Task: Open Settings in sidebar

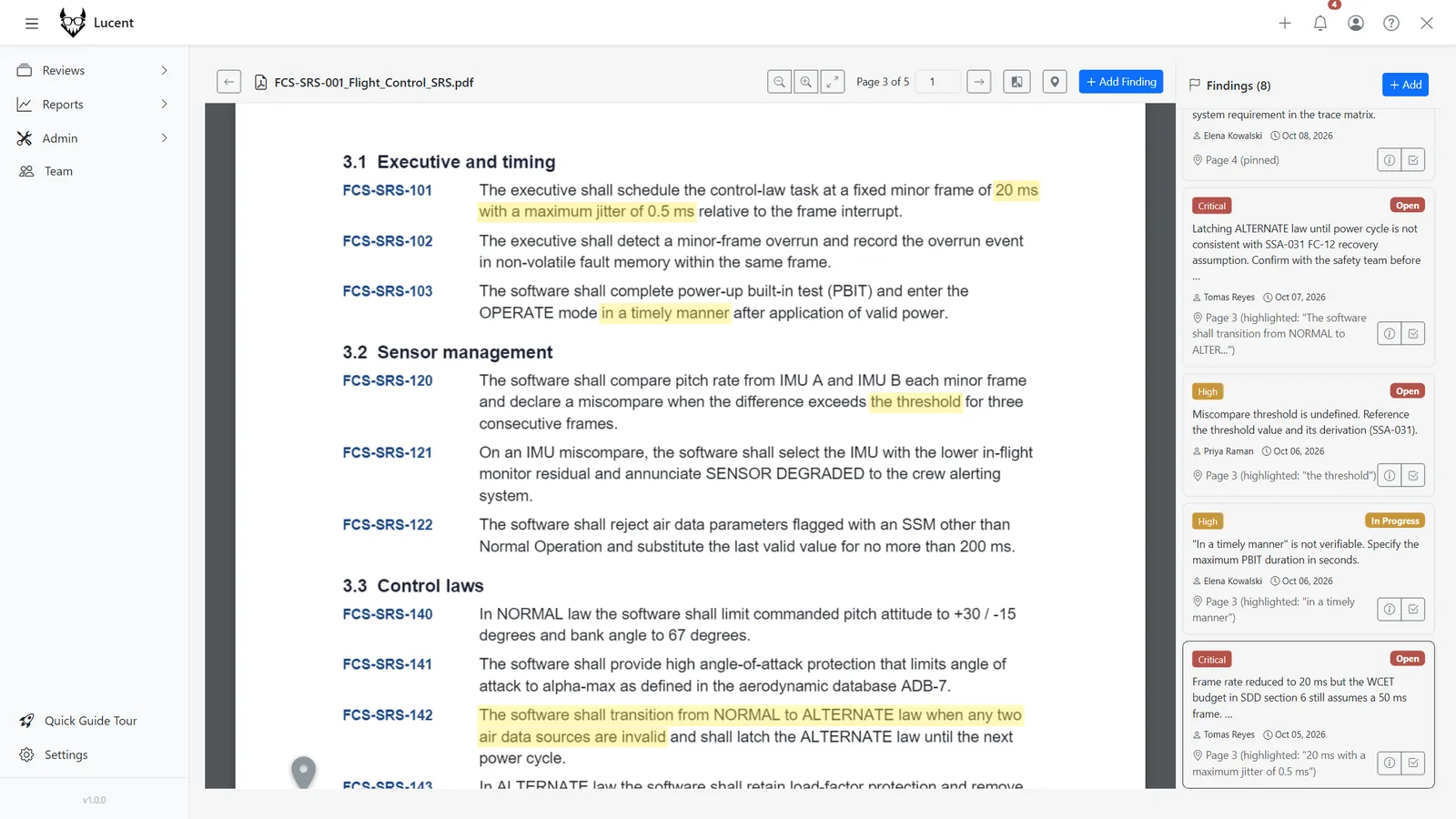Action: (x=94, y=755)
